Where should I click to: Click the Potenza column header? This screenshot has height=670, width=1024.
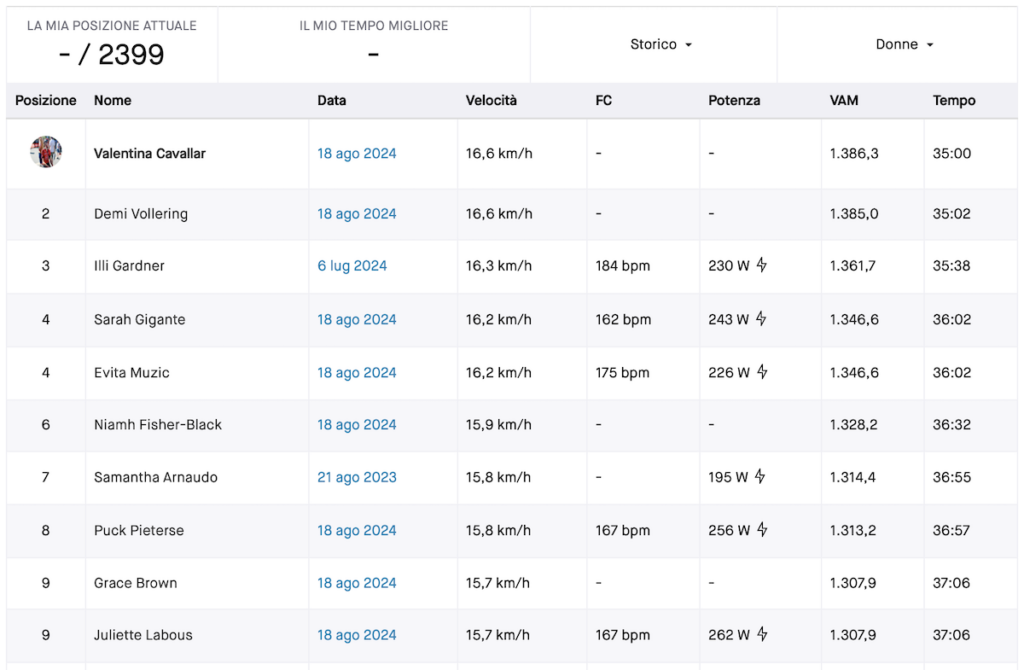coord(734,101)
